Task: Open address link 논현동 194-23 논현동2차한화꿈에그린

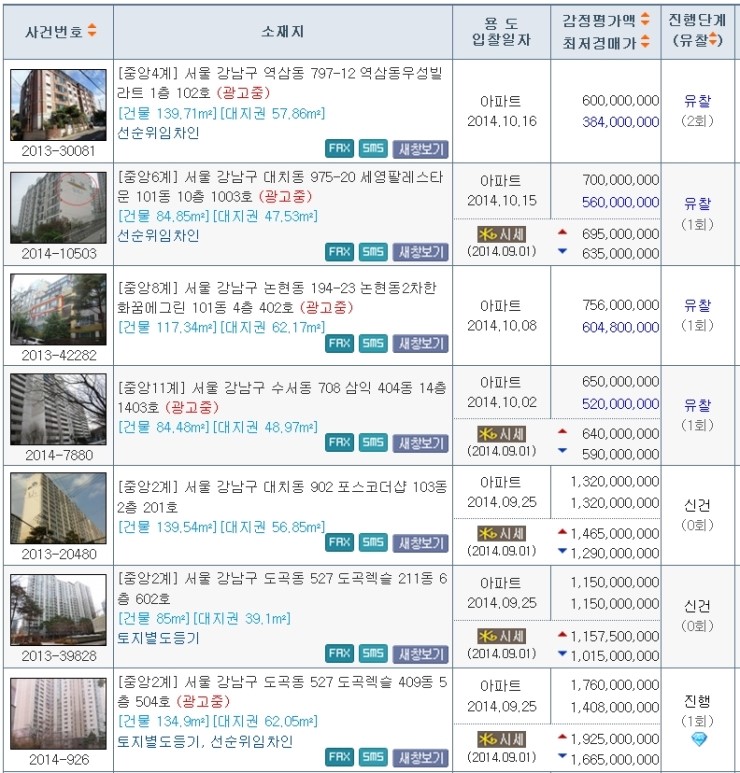Action: [x=277, y=297]
